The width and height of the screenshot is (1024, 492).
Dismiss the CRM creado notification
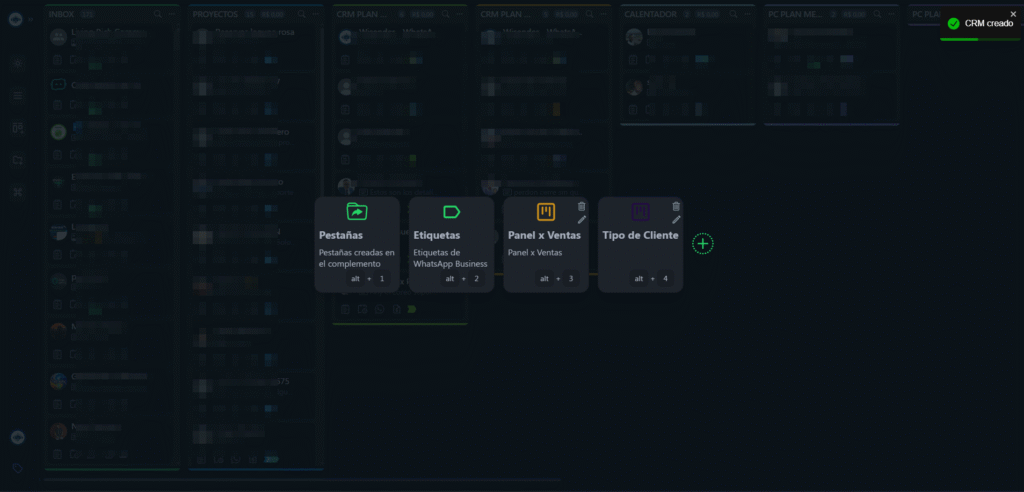[x=1013, y=13]
